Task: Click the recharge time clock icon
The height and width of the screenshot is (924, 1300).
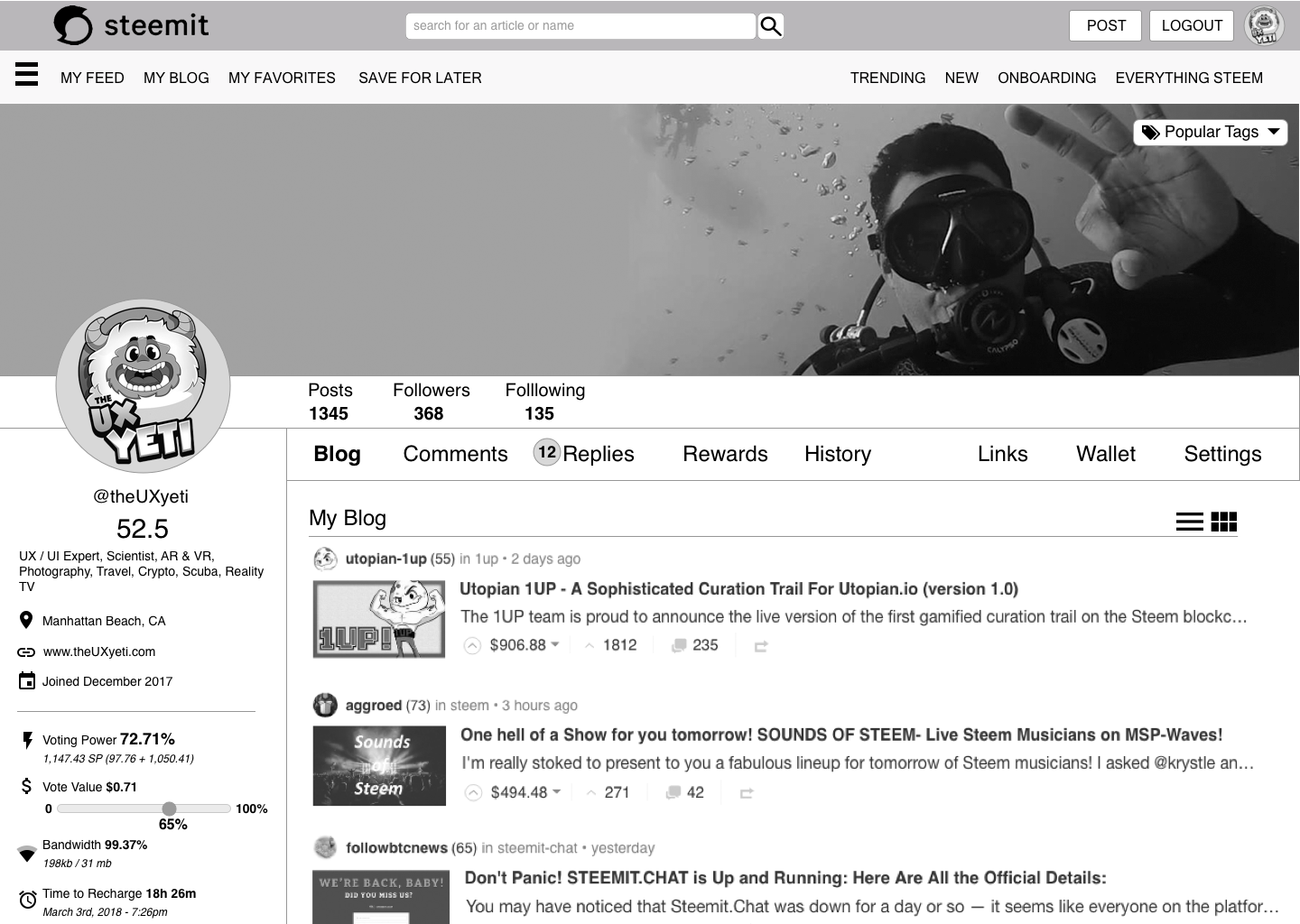Action: point(28,900)
